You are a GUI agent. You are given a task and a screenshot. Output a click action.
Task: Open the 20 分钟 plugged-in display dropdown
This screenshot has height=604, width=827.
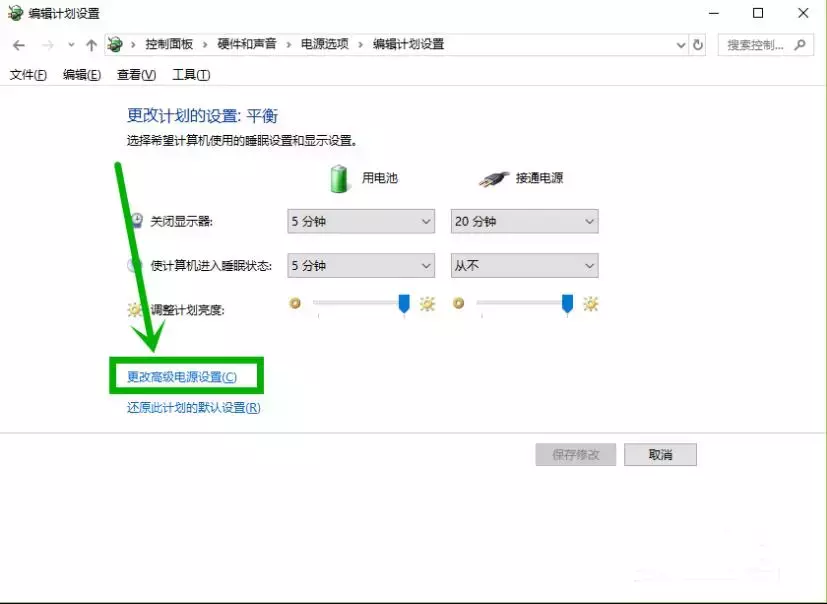click(x=524, y=220)
